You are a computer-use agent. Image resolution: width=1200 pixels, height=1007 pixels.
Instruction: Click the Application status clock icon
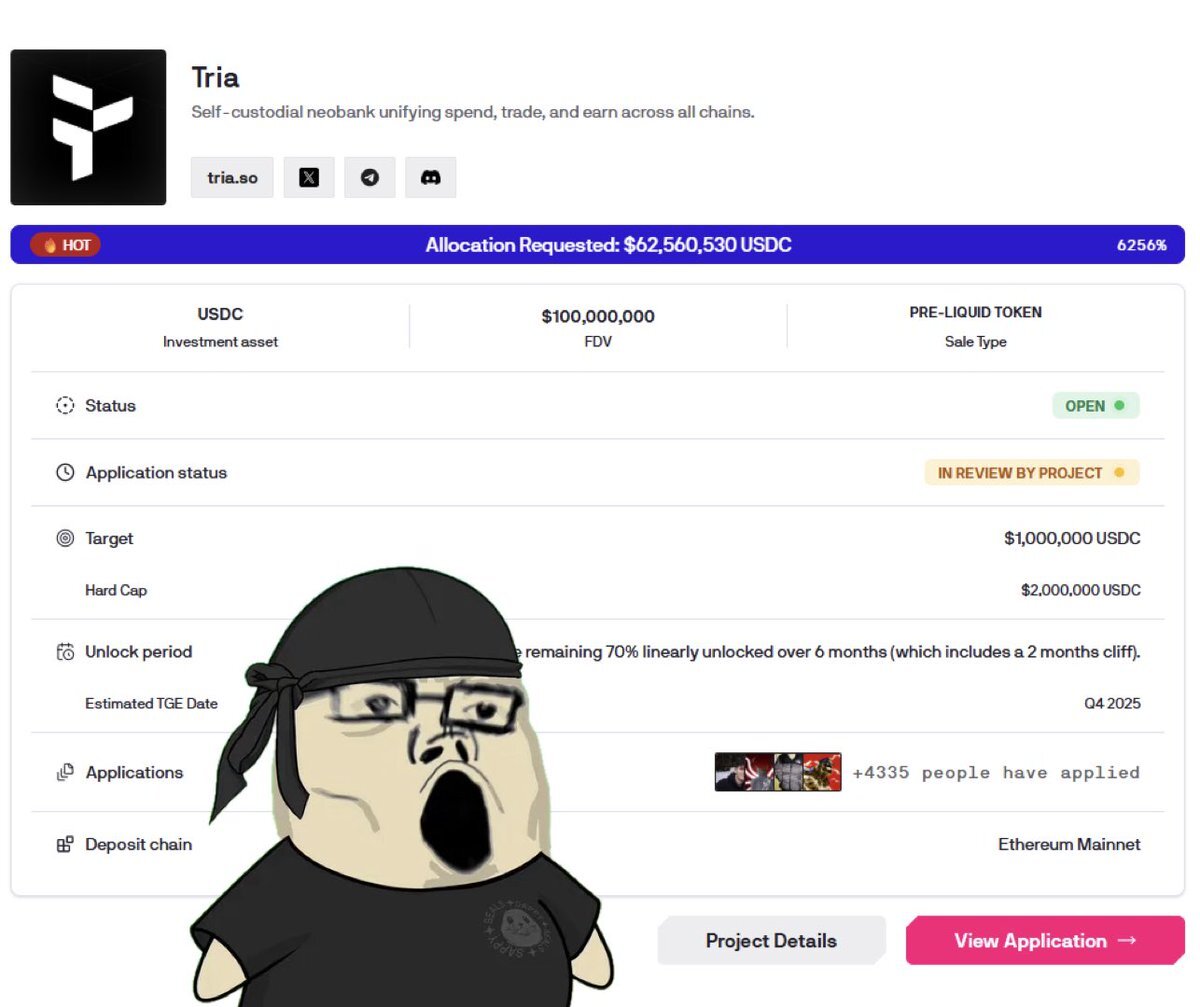pyautogui.click(x=65, y=473)
